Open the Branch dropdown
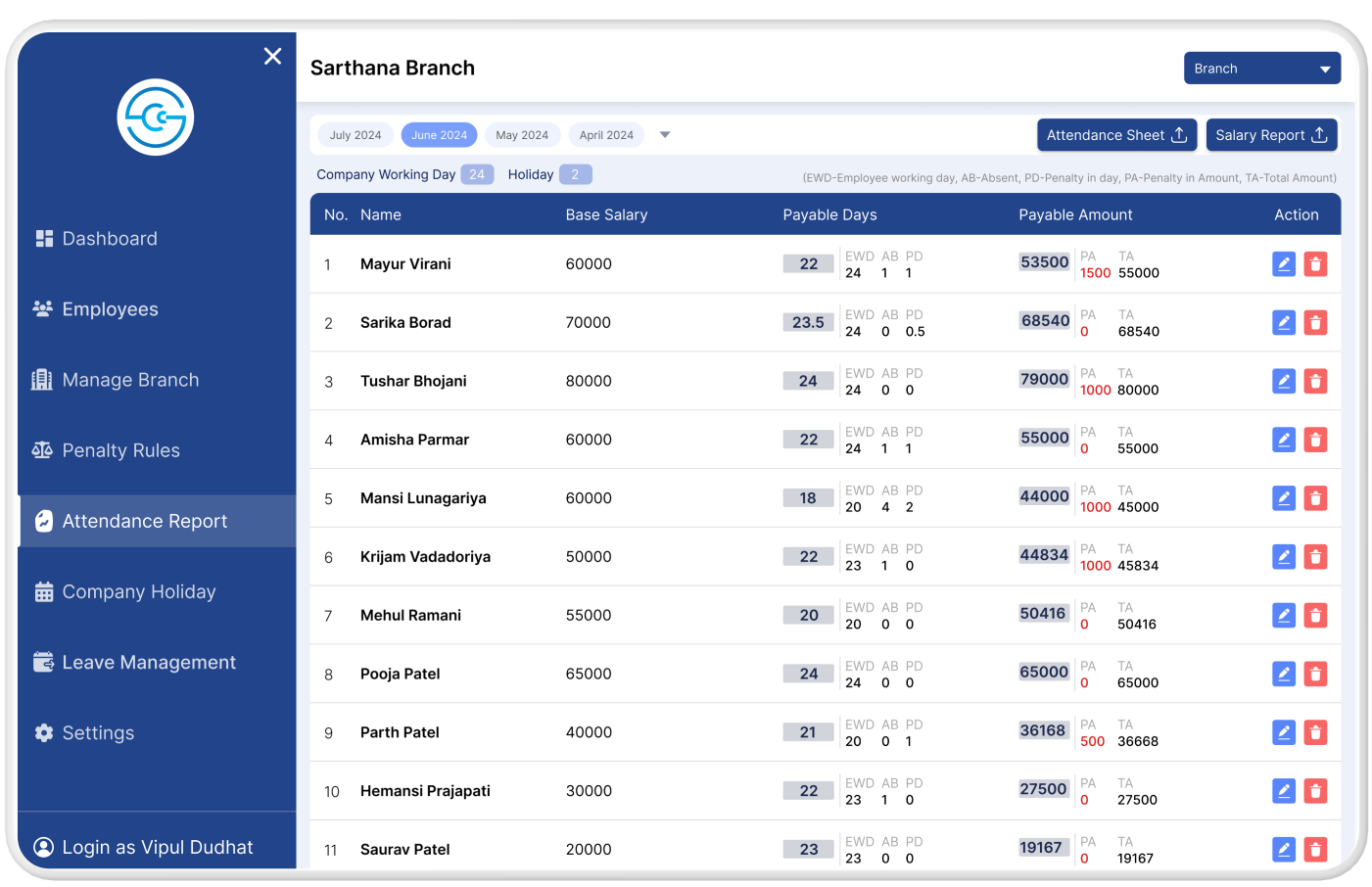Image resolution: width=1372 pixels, height=887 pixels. [1261, 69]
